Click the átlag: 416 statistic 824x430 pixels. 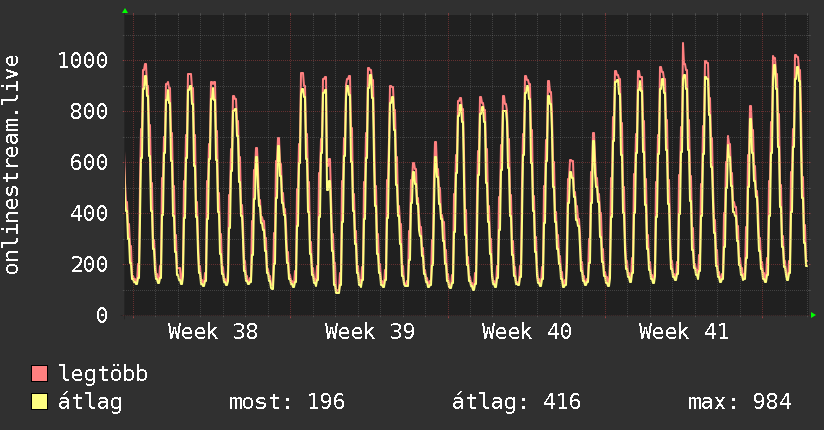(x=517, y=402)
